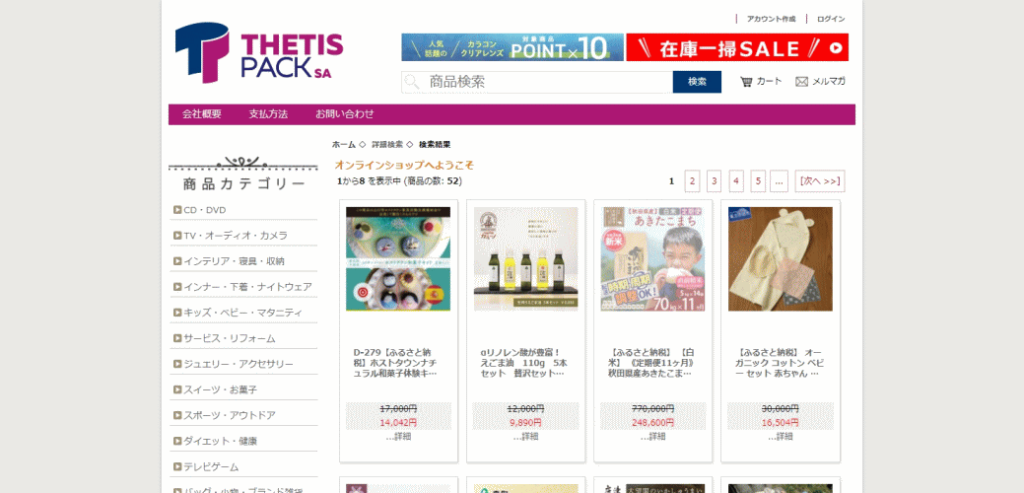Click play arrow on 在庫一掃SALE banner
The width and height of the screenshot is (1024, 493).
tap(835, 48)
